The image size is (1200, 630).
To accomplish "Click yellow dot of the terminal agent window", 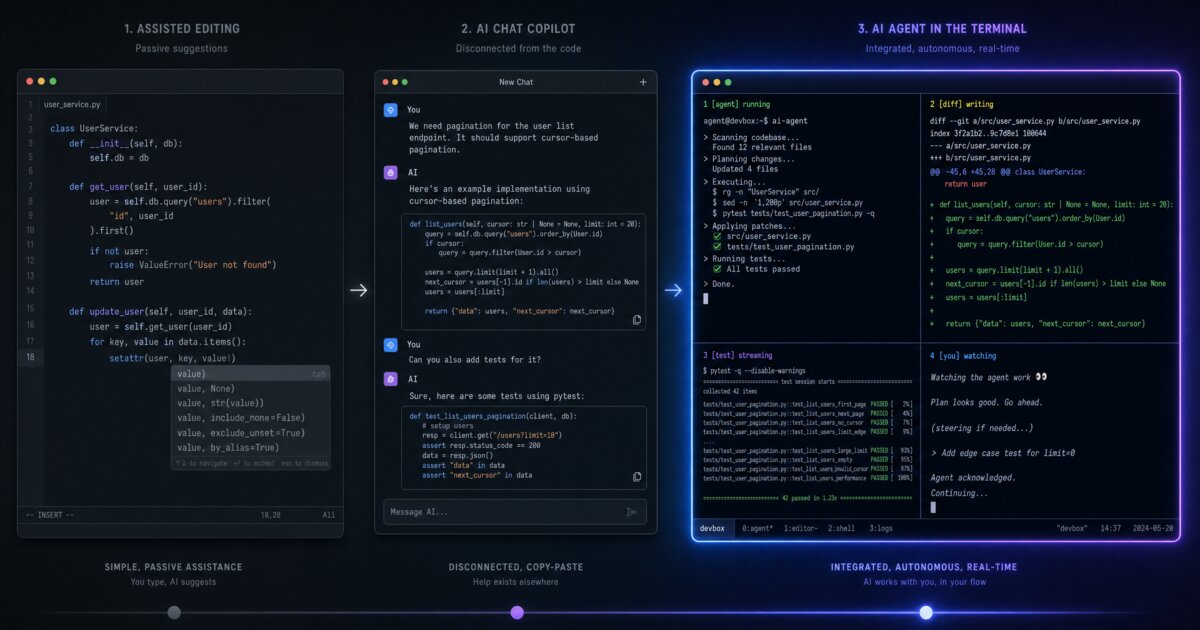I will pos(717,82).
